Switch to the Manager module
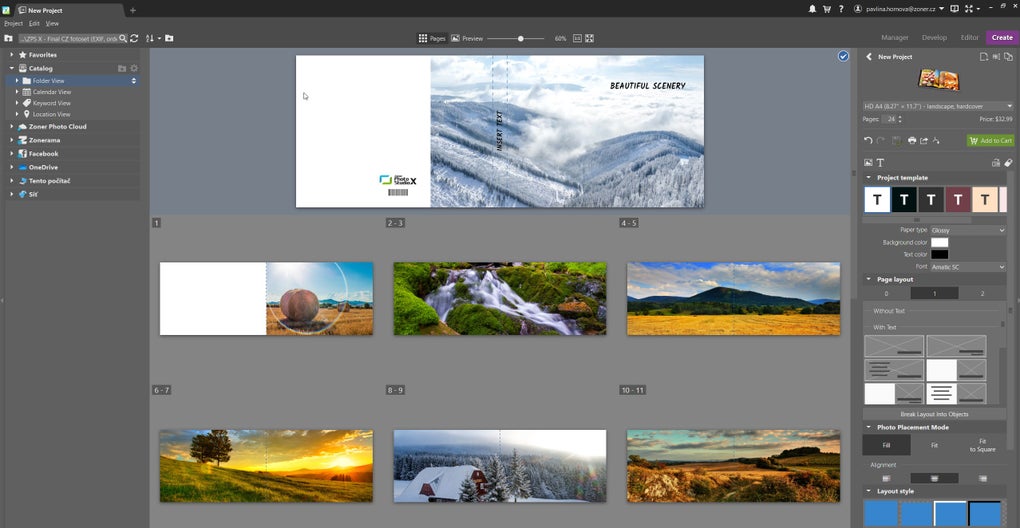Image resolution: width=1020 pixels, height=528 pixels. pyautogui.click(x=895, y=38)
